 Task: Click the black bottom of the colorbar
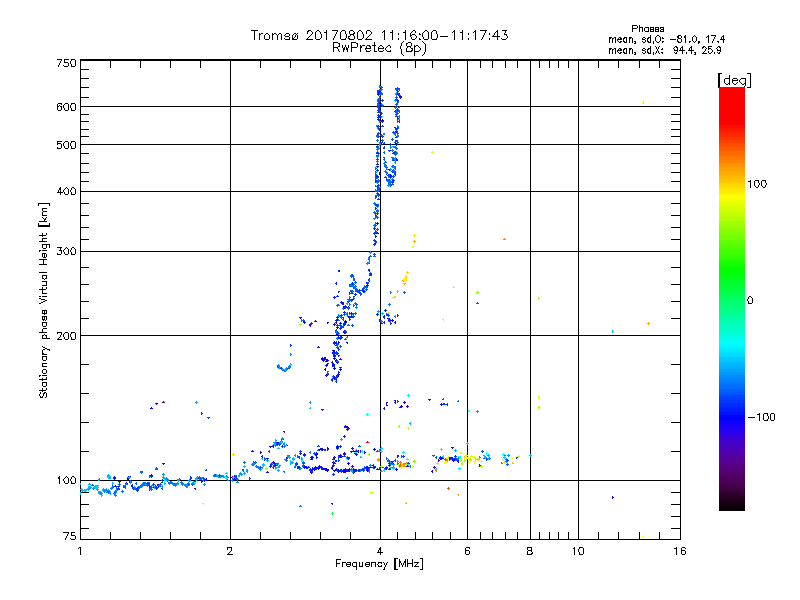(732, 503)
